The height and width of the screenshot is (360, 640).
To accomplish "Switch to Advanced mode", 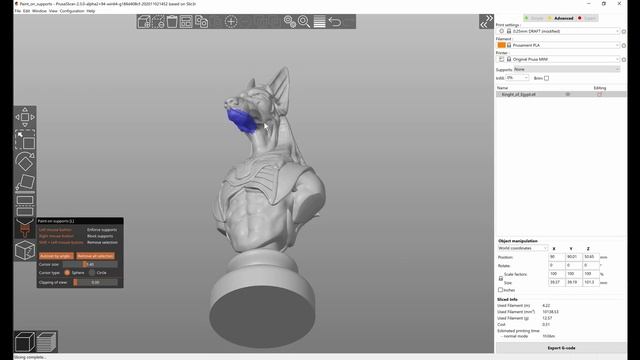I will 561,18.
